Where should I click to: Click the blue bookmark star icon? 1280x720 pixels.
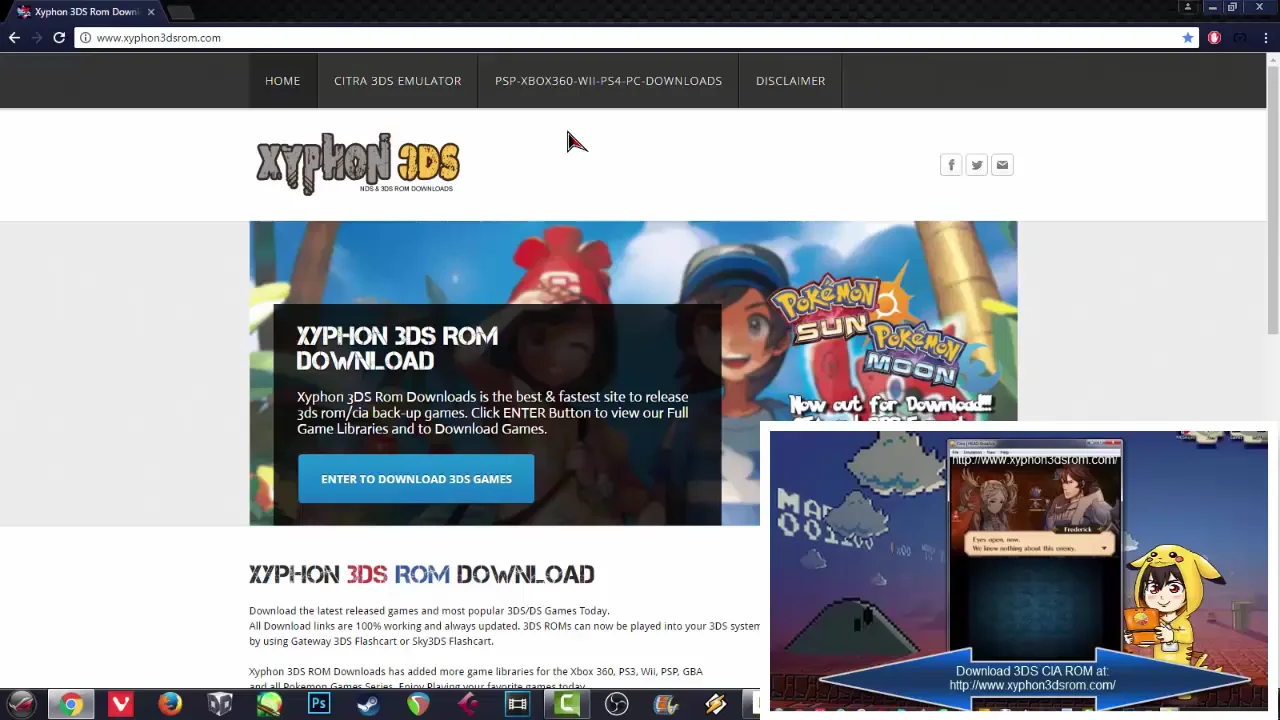(x=1188, y=38)
